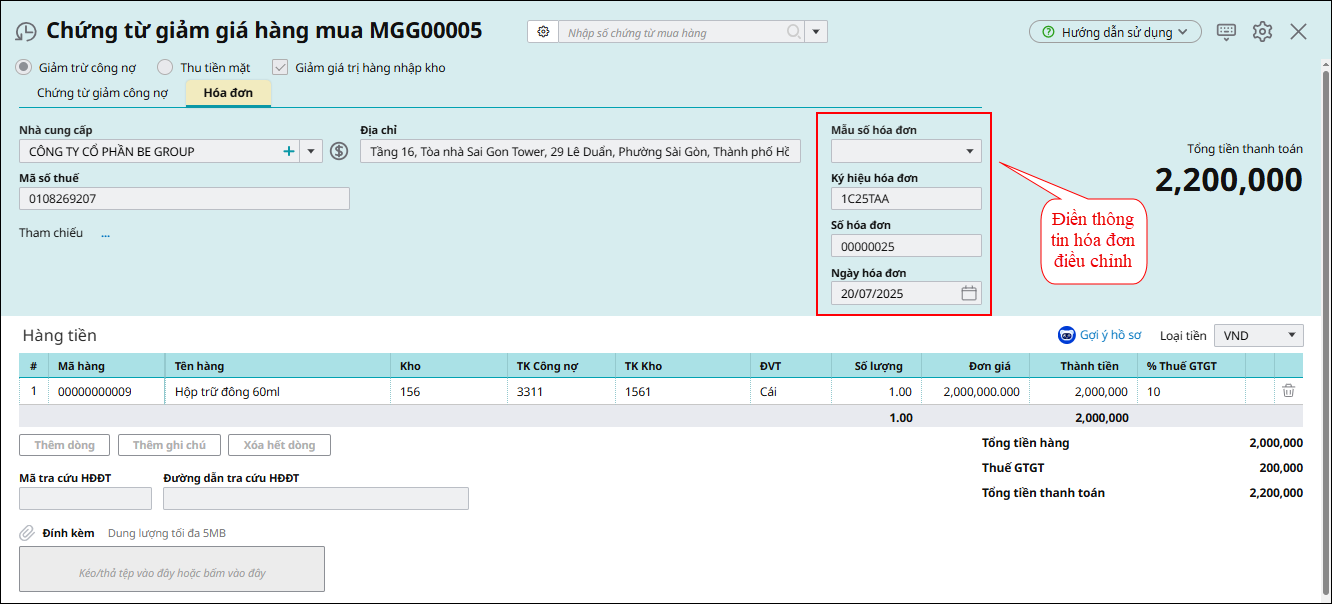The width and height of the screenshot is (1332, 604).
Task: Click the magnifier search icon
Action: (x=793, y=32)
